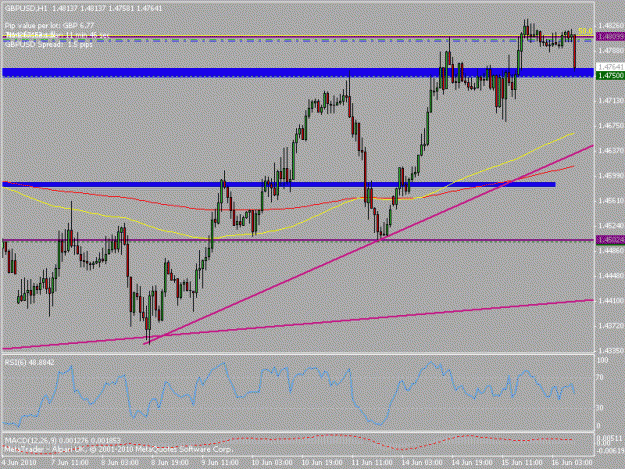Click the RSI 70 level label
This screenshot has width=625, height=469.
tap(600, 377)
